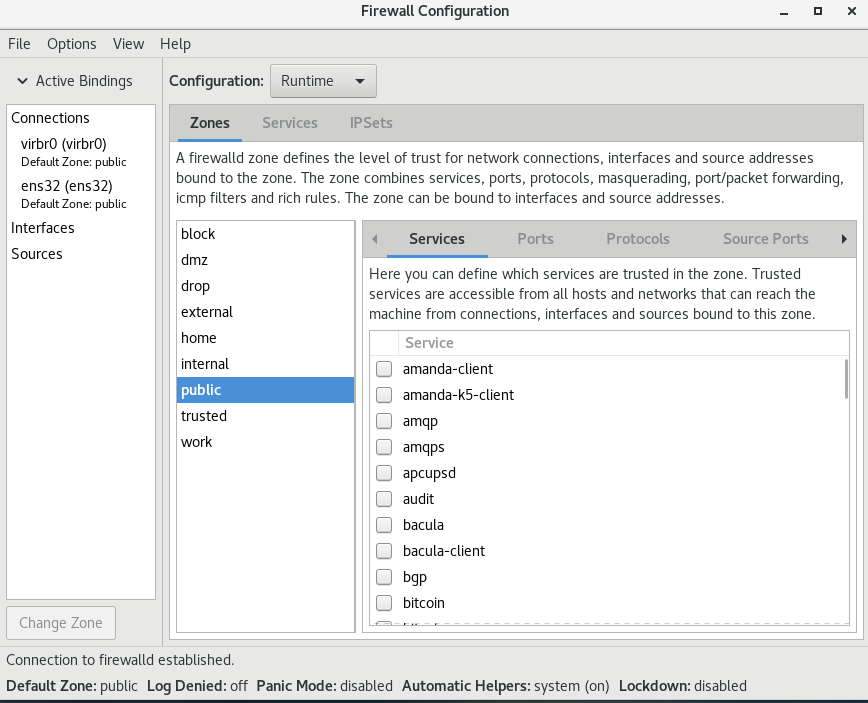Click the Change Zone button

point(61,623)
